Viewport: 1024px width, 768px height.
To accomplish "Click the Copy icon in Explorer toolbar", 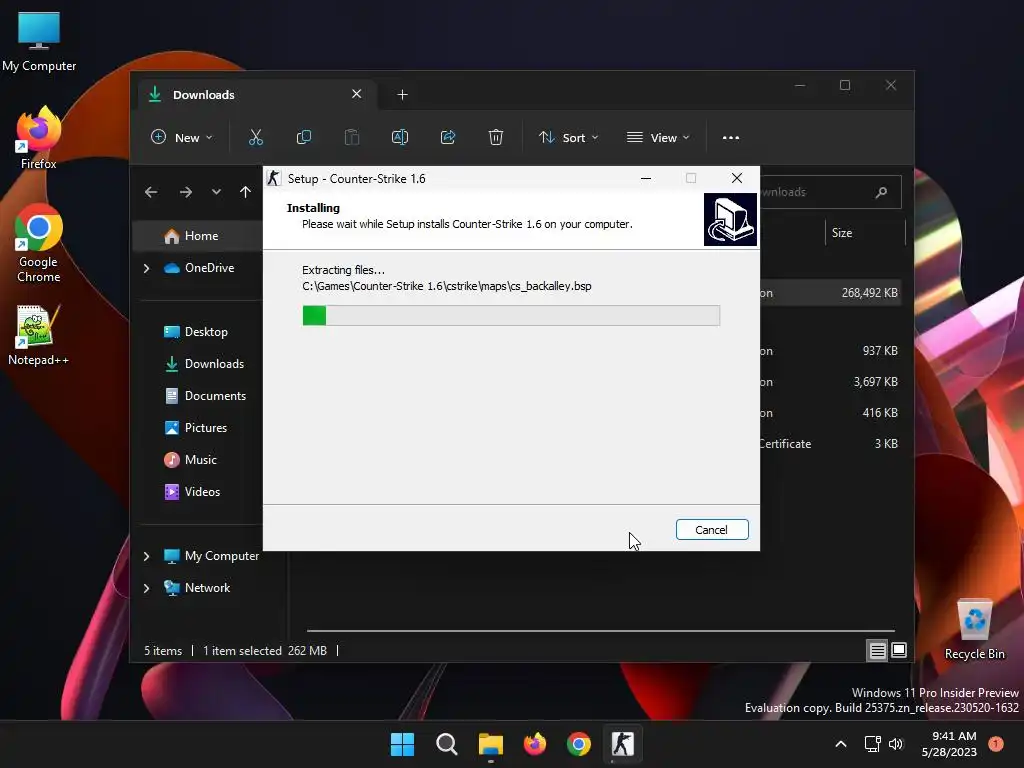I will tap(304, 137).
